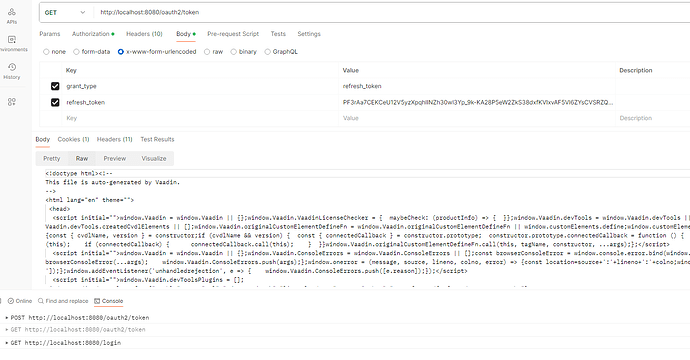
Task: Switch response view to Preview
Action: [114, 158]
